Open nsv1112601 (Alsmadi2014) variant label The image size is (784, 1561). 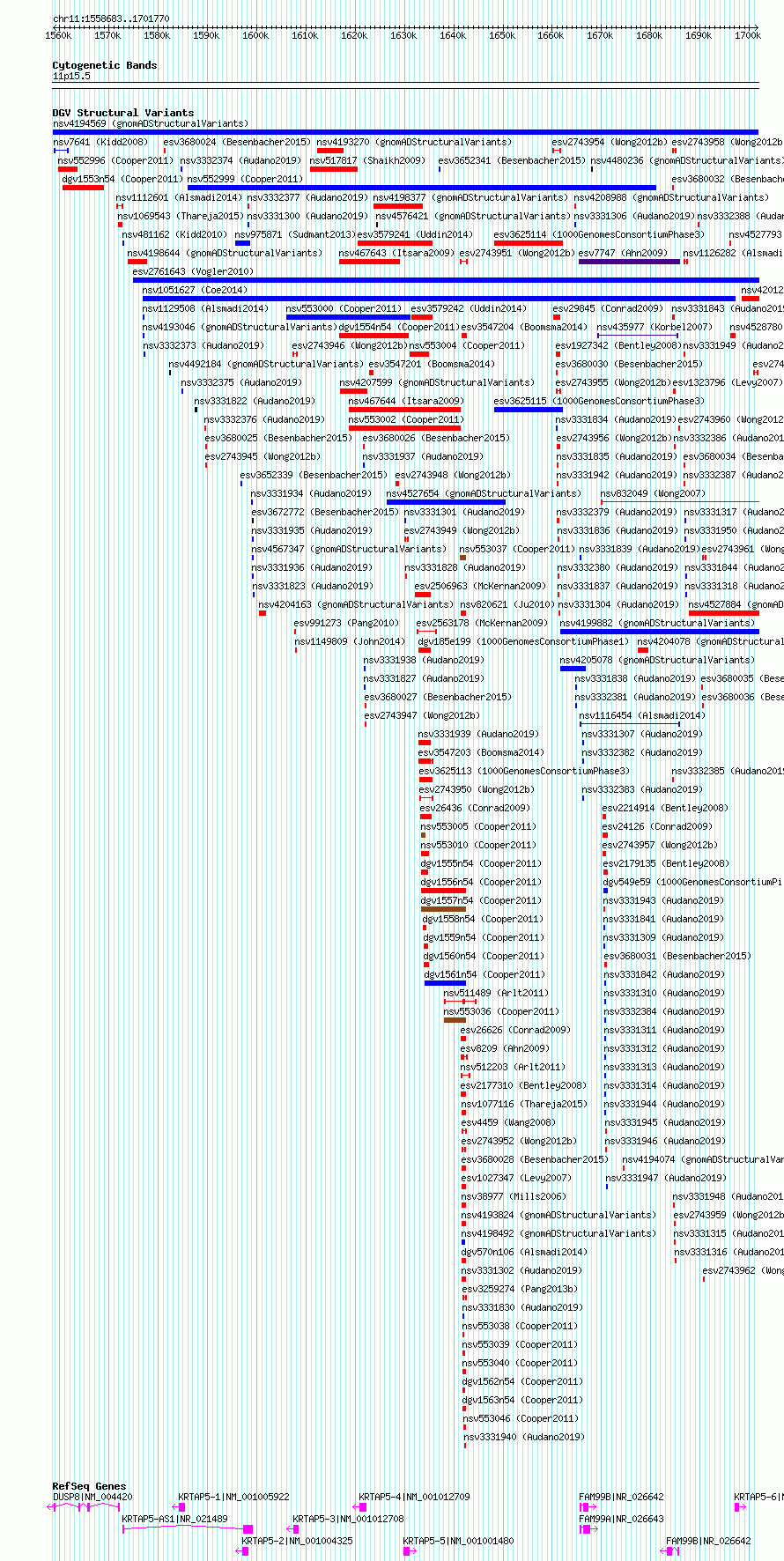pyautogui.click(x=179, y=197)
